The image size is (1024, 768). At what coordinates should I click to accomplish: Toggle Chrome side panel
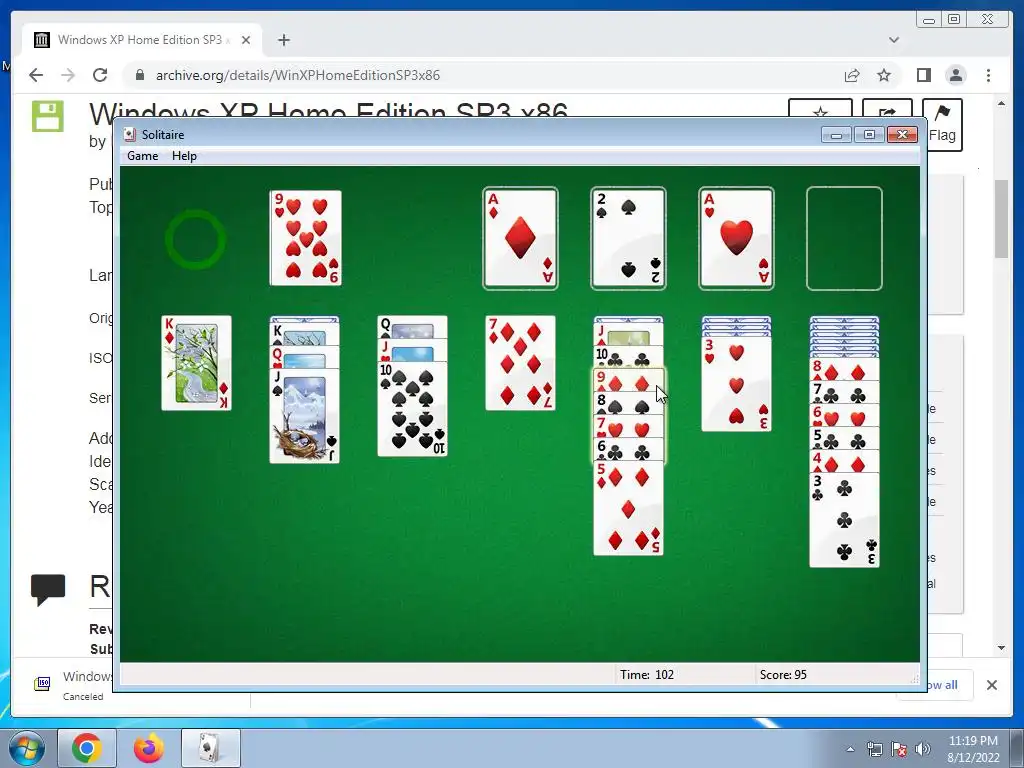[x=923, y=75]
